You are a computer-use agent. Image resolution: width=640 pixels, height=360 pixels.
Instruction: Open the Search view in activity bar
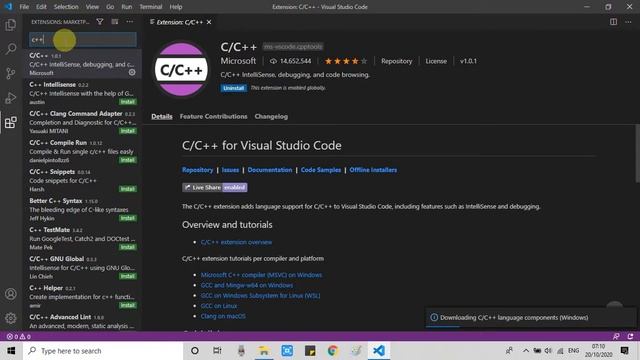pyautogui.click(x=11, y=49)
